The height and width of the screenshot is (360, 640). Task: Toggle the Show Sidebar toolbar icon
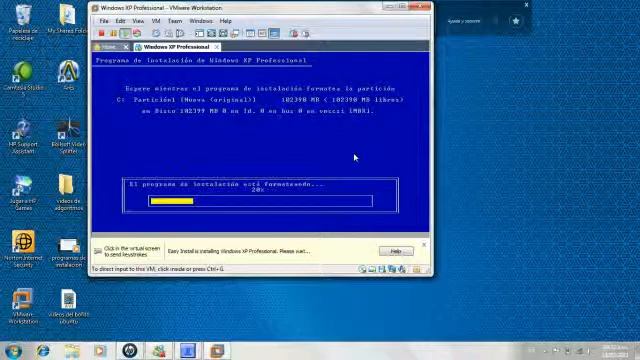[x=199, y=33]
